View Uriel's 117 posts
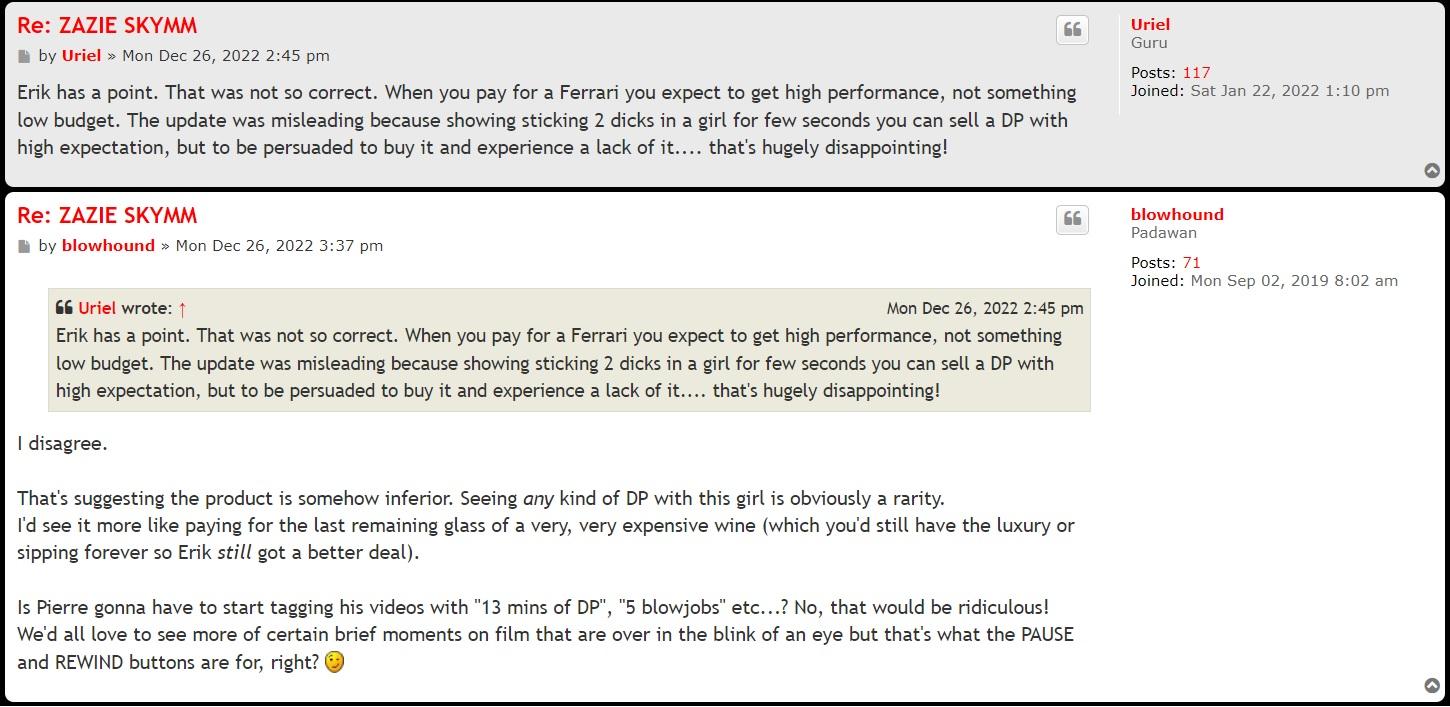 point(1196,72)
